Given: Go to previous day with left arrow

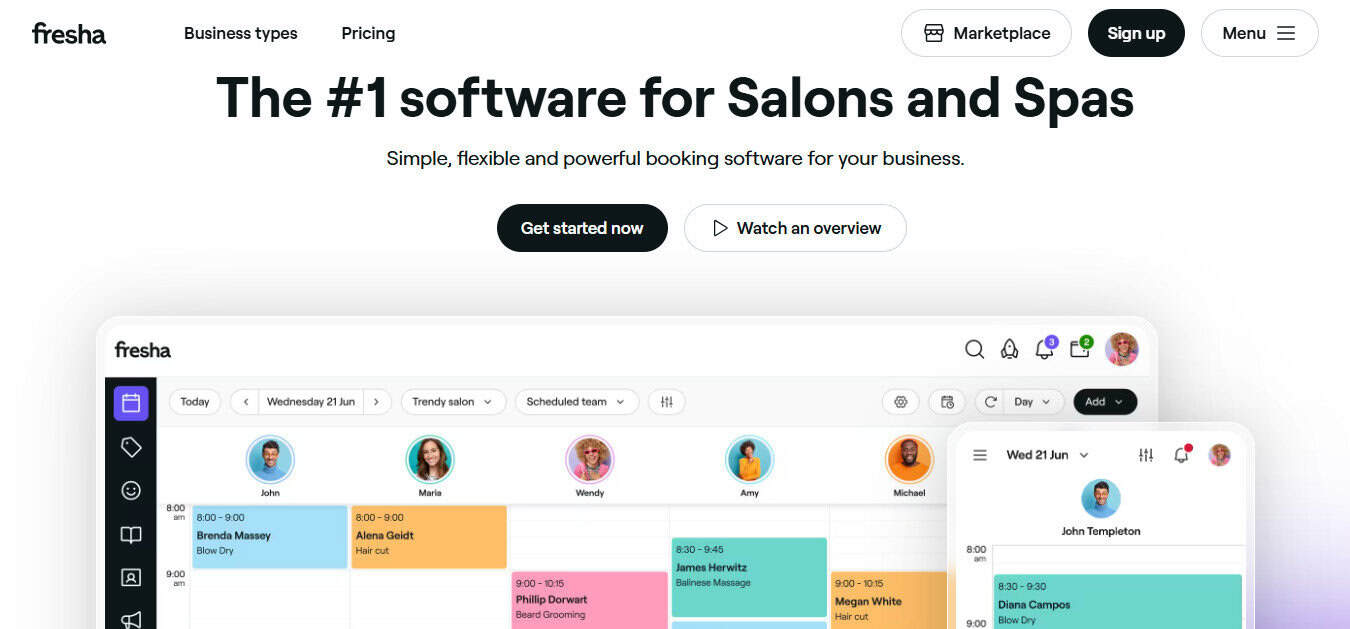Looking at the screenshot, I should click(245, 402).
